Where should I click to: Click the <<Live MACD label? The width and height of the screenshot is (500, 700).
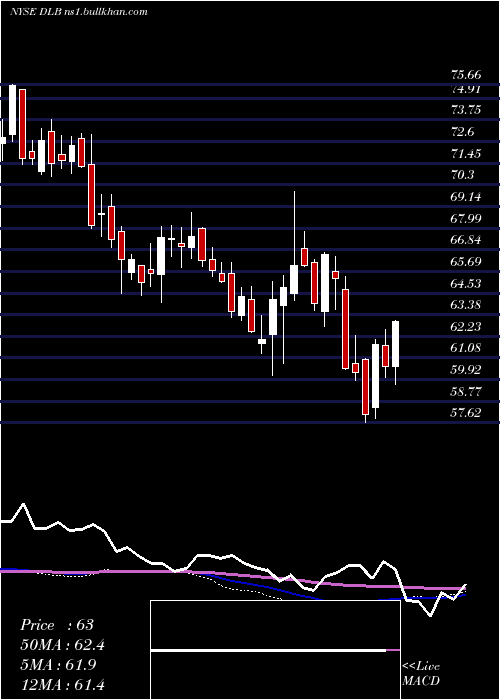click(421, 674)
